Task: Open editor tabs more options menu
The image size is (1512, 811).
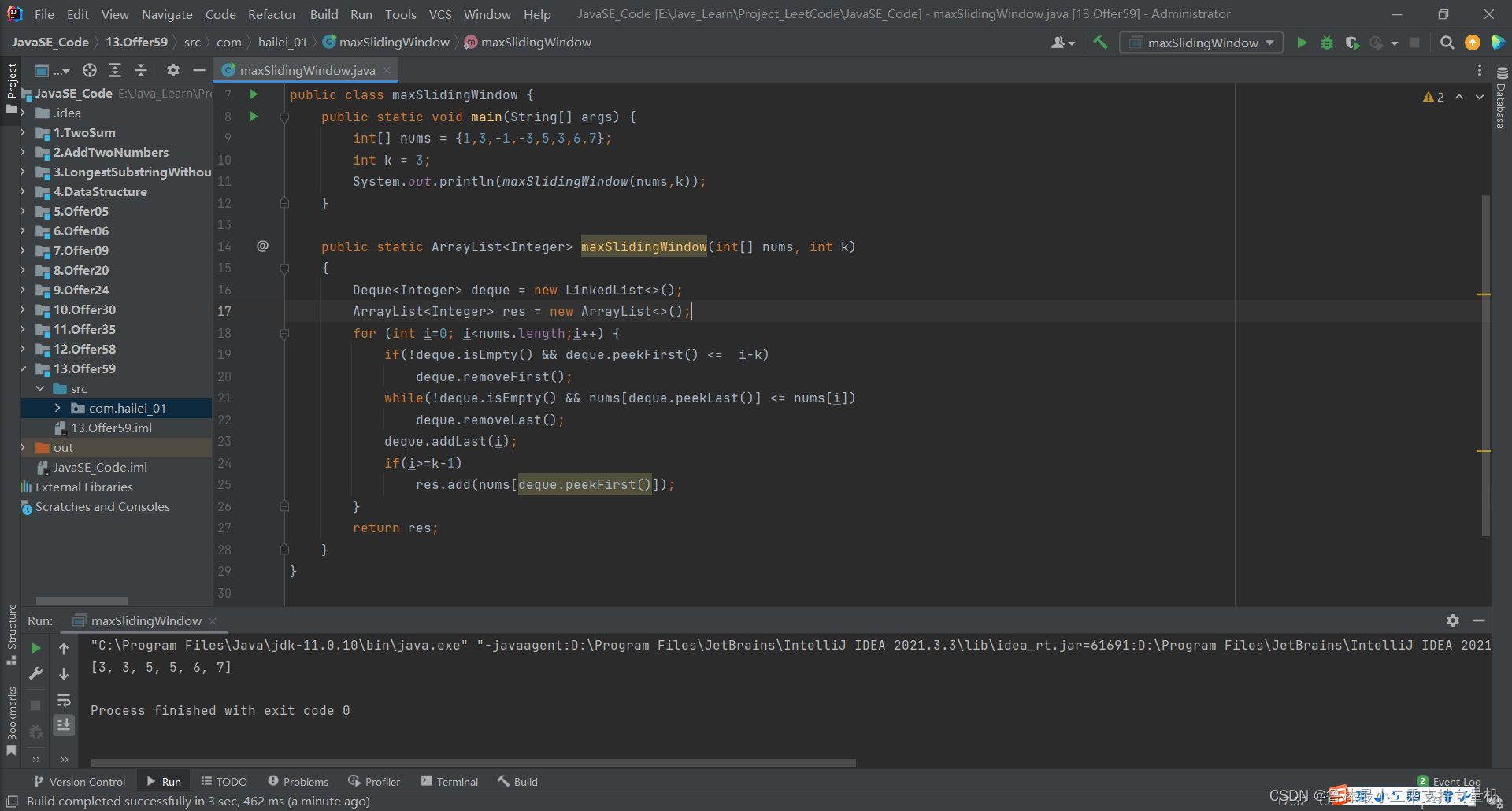Action: [1480, 70]
